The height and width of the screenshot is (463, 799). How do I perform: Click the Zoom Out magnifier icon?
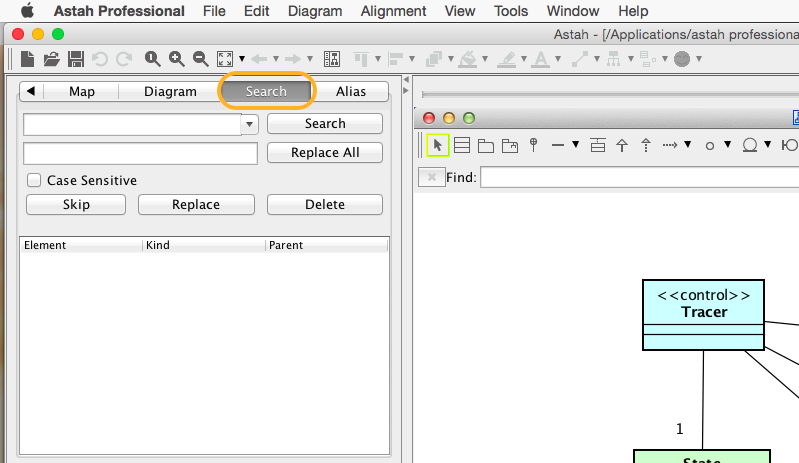click(x=200, y=59)
